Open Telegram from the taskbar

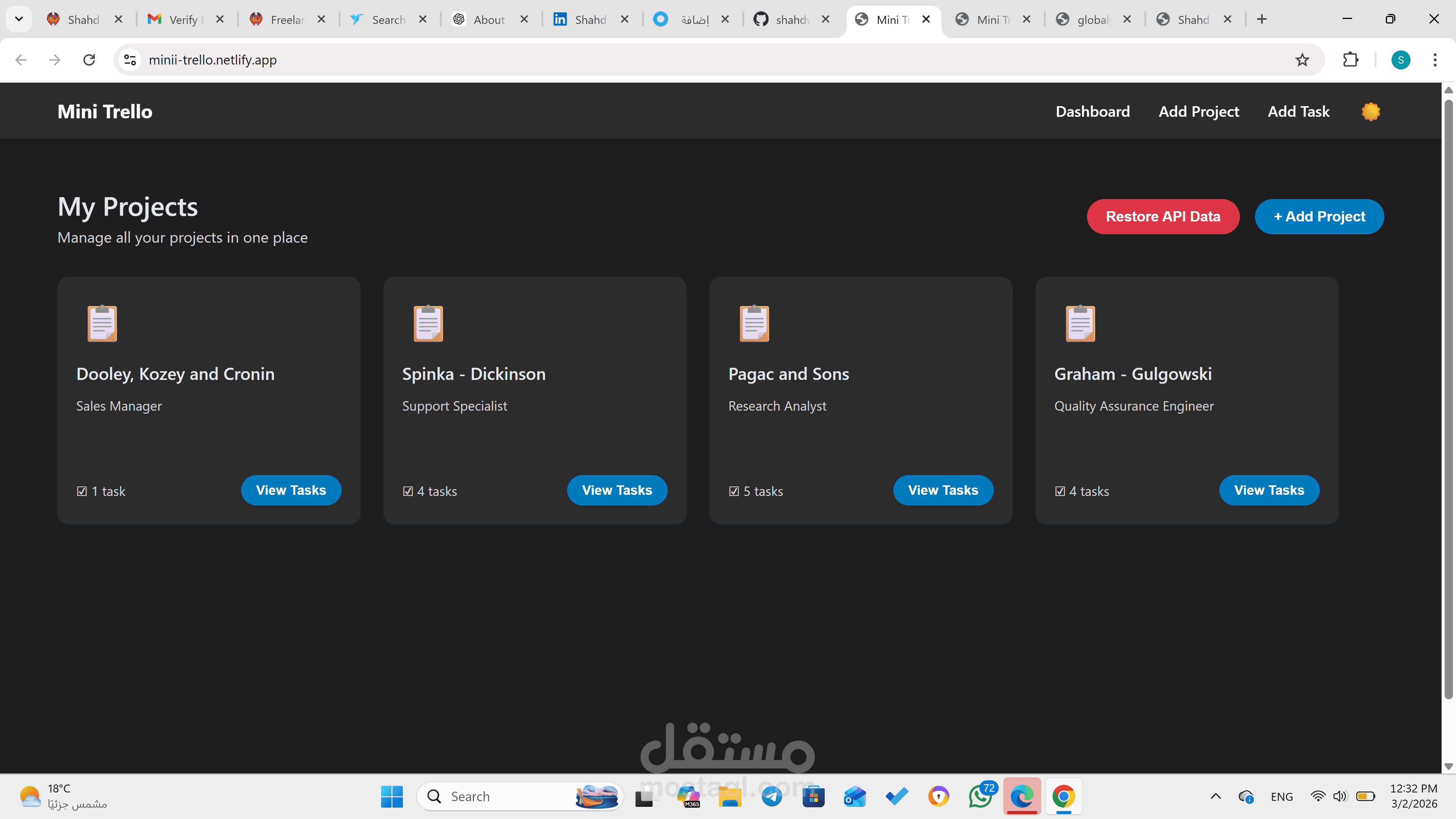coord(772,796)
